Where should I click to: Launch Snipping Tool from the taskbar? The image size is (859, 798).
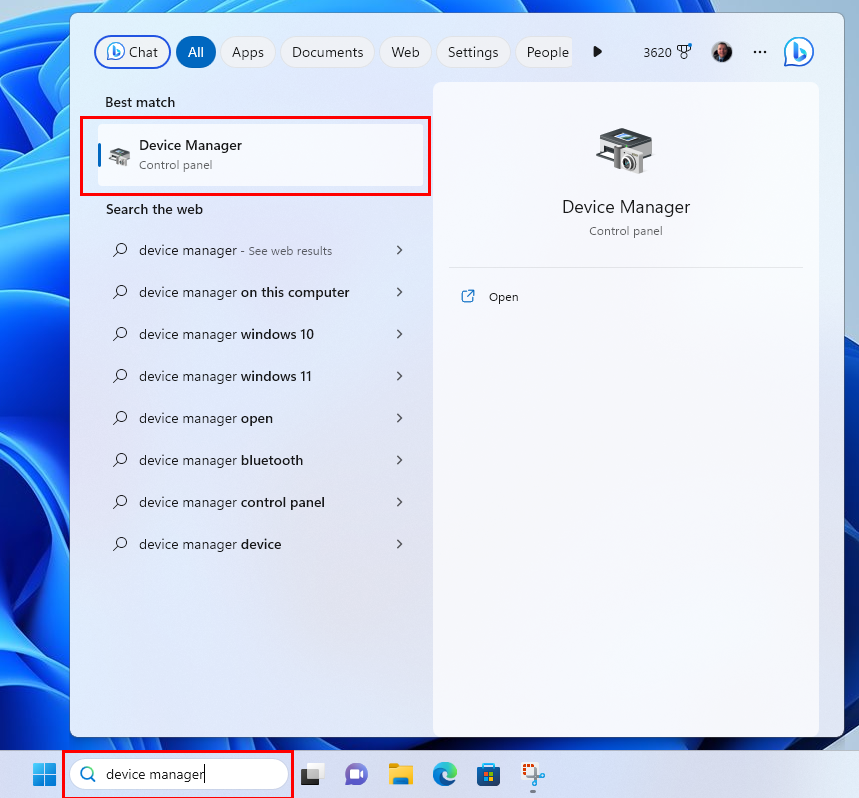click(x=532, y=774)
